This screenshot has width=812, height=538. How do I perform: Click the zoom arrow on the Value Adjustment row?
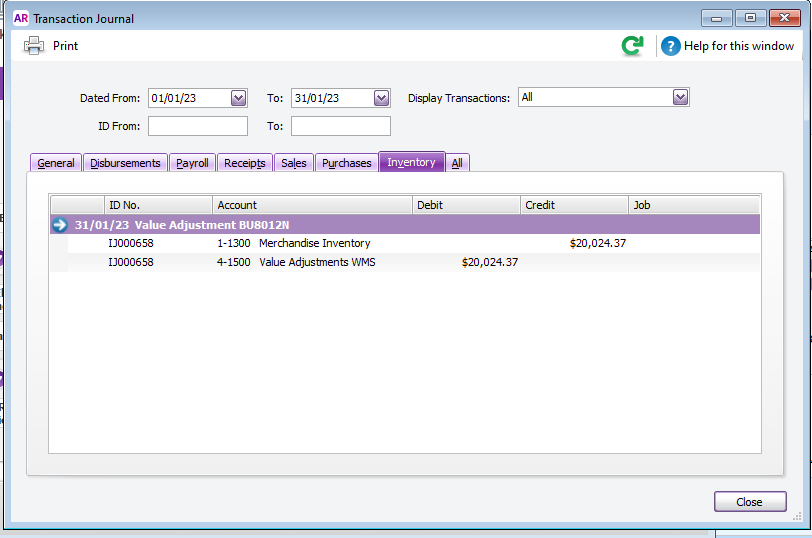[x=60, y=225]
